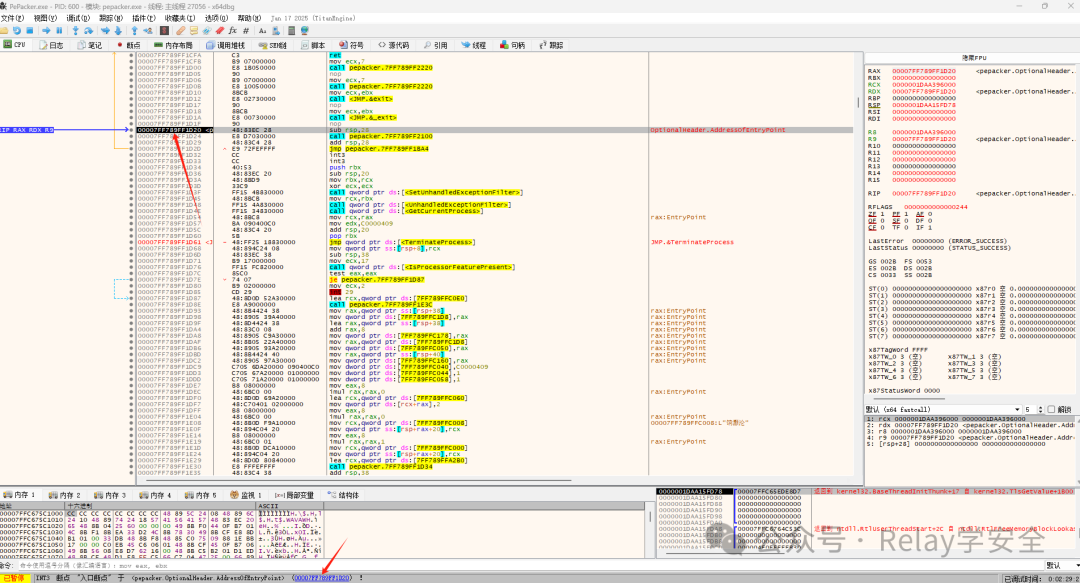Click the pause execution toolbar icon
The width and height of the screenshot is (1080, 583).
59,30
